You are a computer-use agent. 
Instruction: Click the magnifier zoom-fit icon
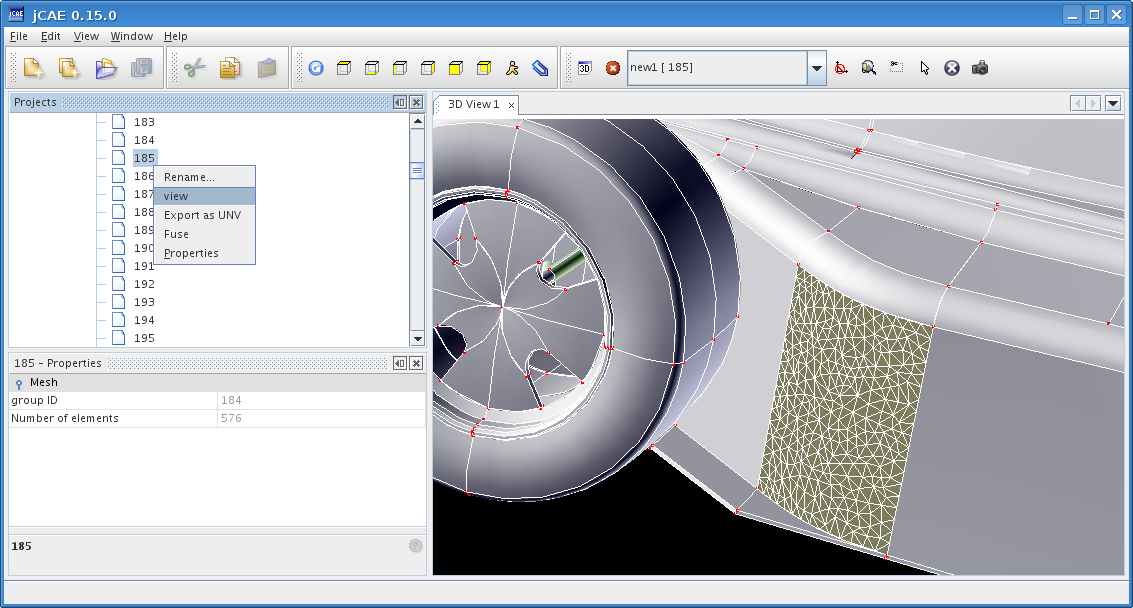coord(869,68)
